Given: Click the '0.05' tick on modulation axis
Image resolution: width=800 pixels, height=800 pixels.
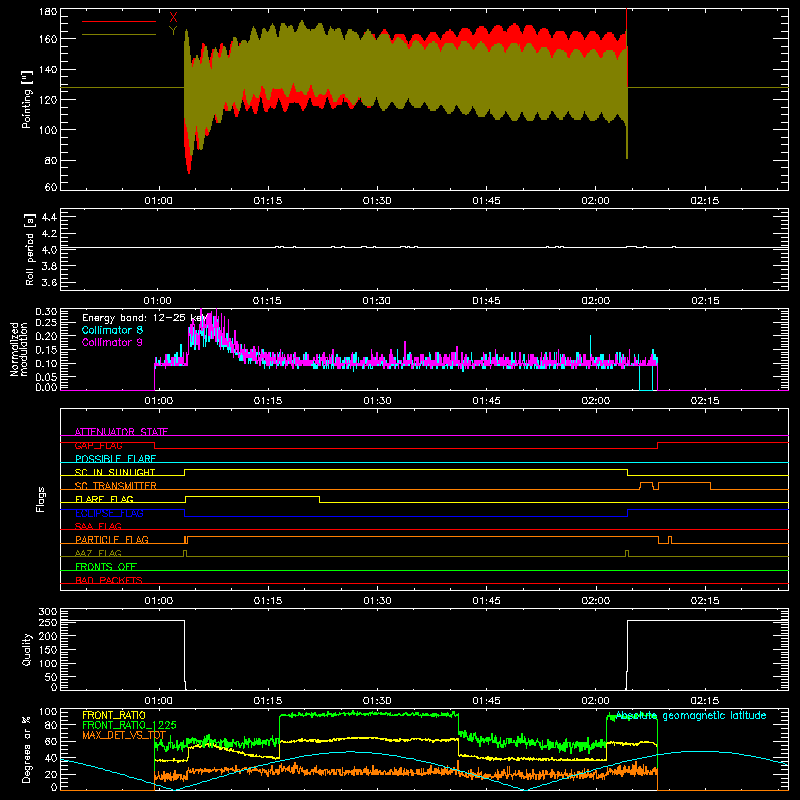Looking at the screenshot, I should click(46, 377).
